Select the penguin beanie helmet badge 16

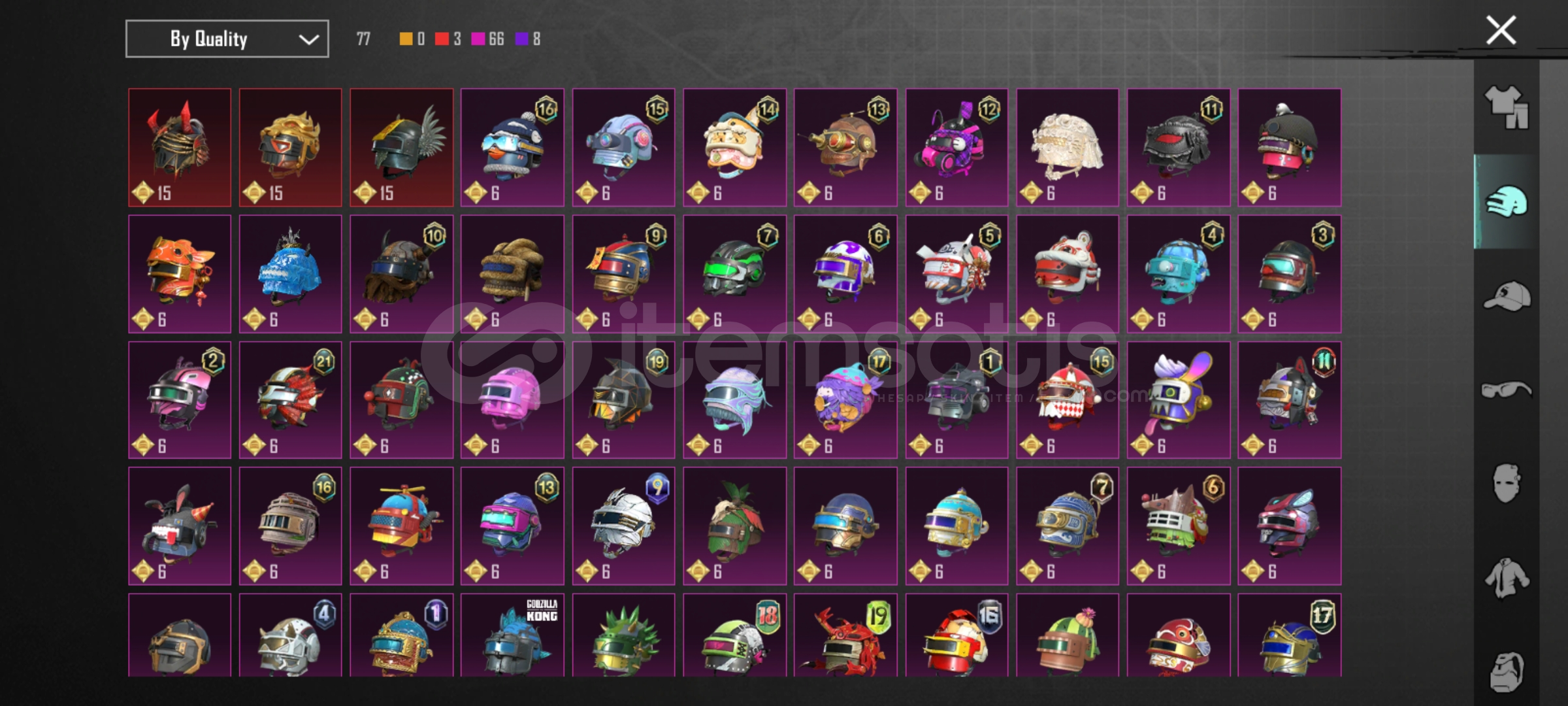pos(512,148)
